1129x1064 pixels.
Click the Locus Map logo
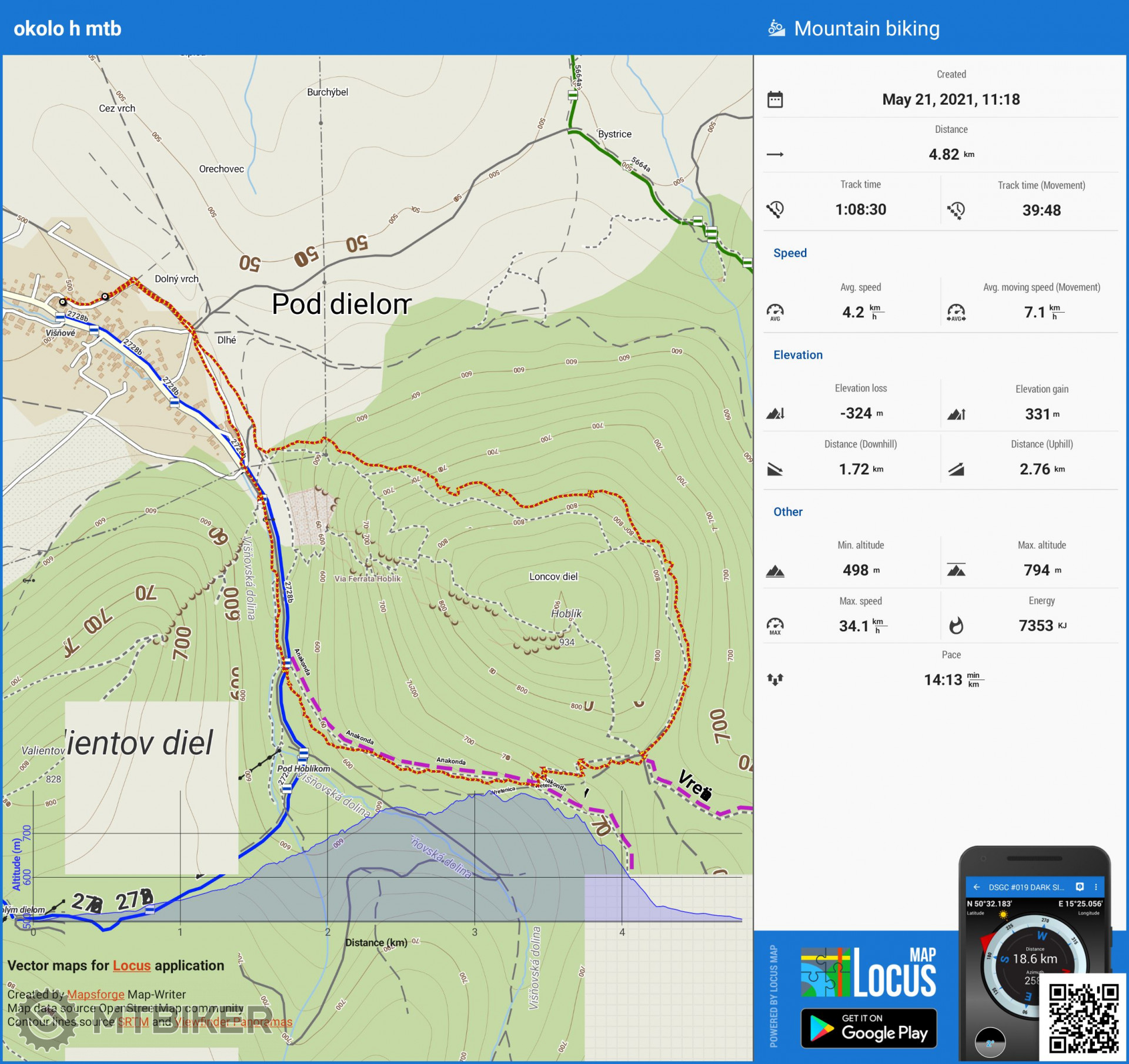pos(868,972)
